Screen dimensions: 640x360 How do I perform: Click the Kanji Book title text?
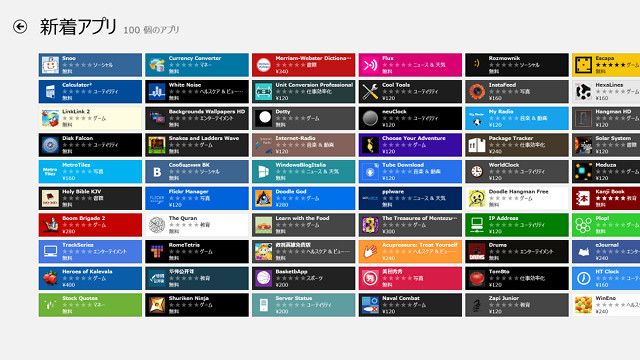pos(610,191)
